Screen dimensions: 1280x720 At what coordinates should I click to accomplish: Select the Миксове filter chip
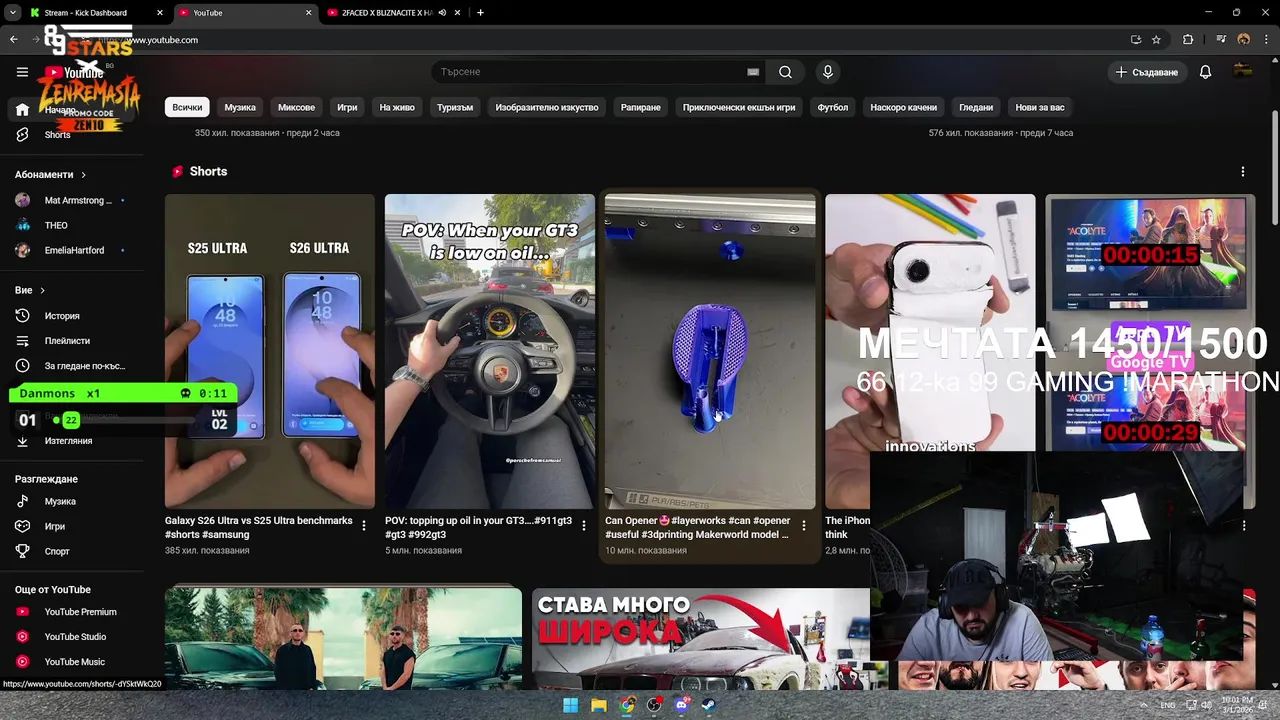point(296,107)
